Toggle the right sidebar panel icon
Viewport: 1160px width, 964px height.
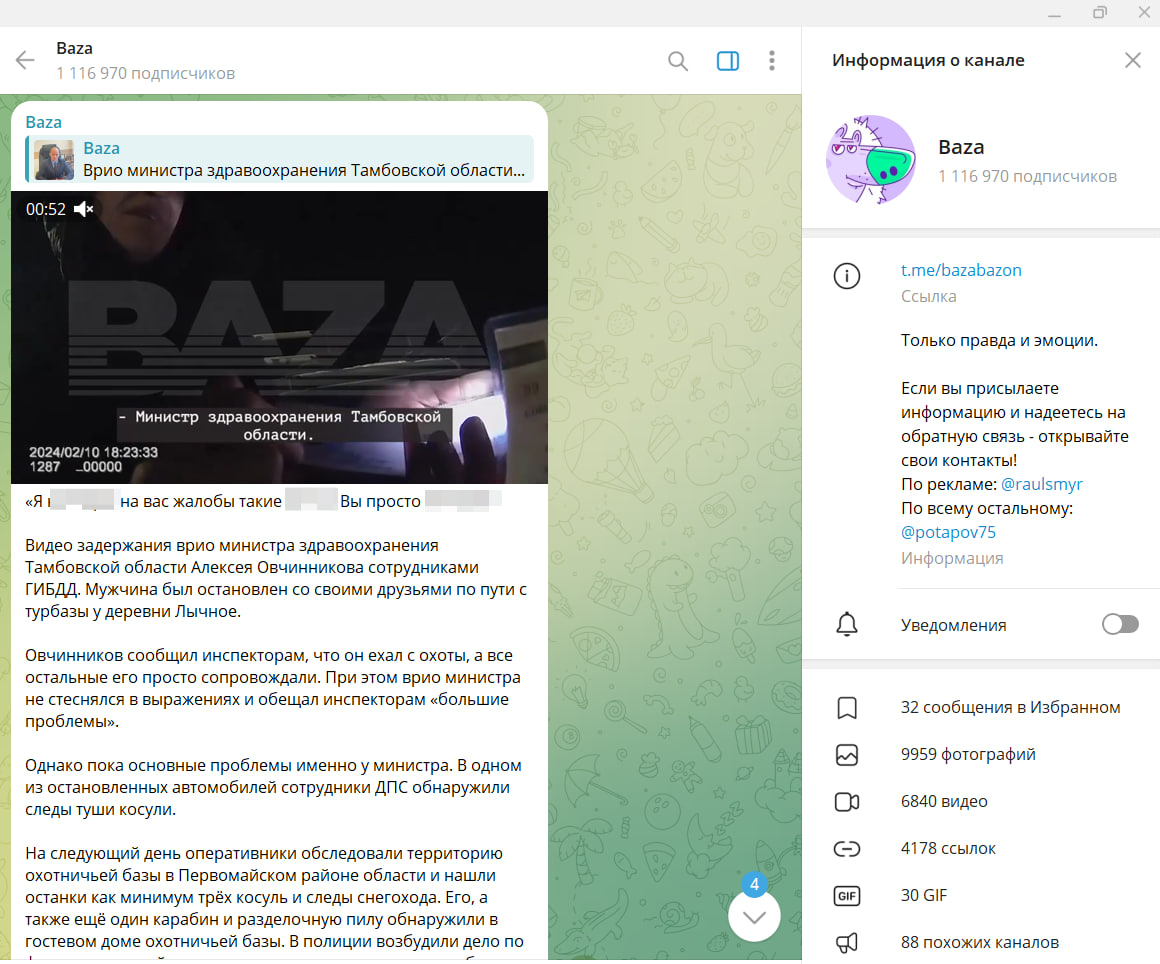pyautogui.click(x=728, y=61)
